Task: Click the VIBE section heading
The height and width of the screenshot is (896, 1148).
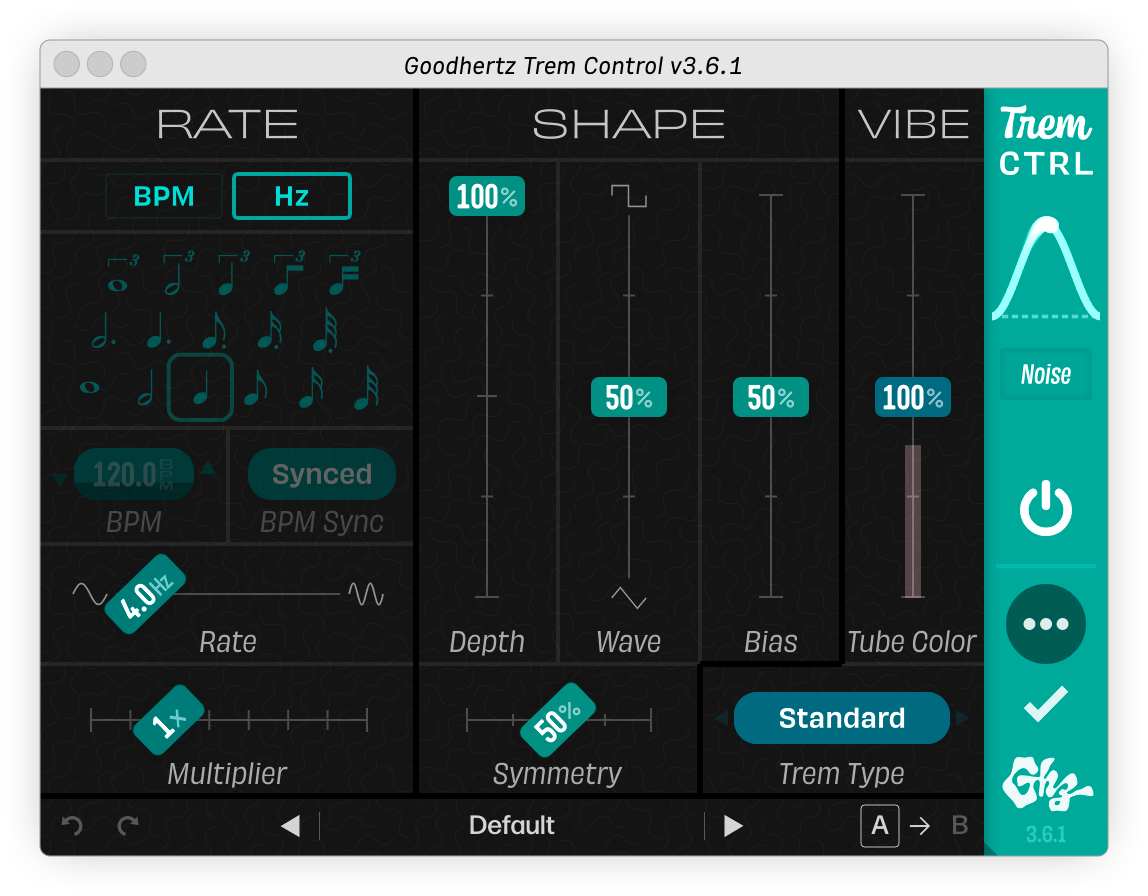Action: coord(914,124)
